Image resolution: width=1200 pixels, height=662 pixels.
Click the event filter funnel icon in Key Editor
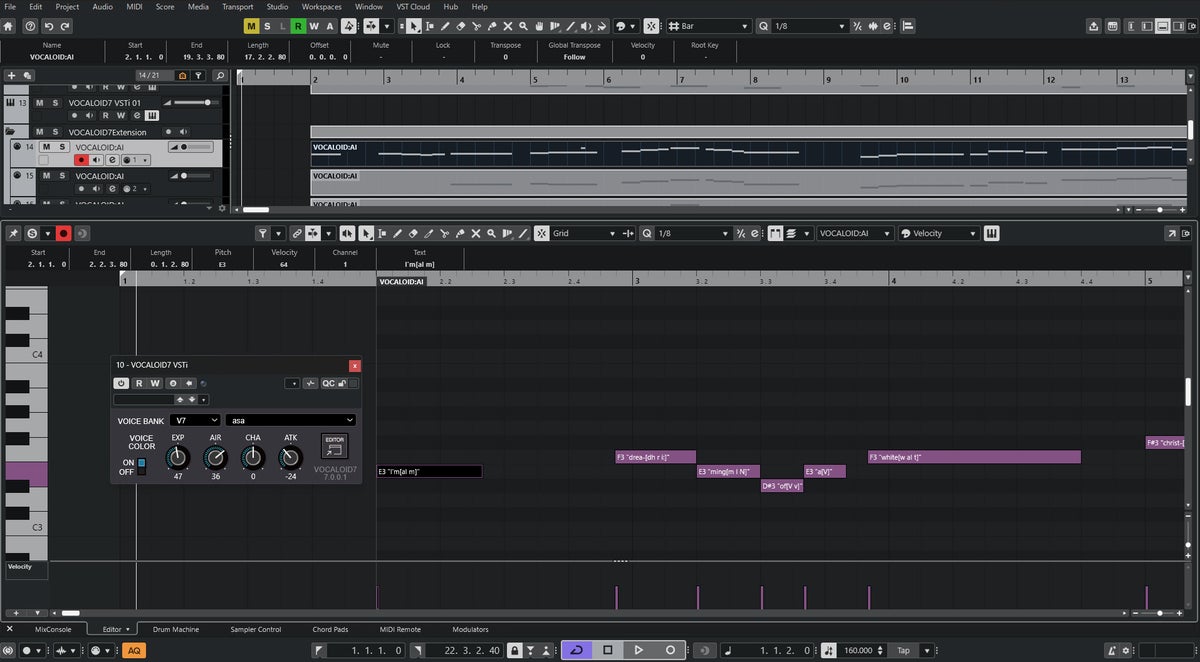click(262, 233)
